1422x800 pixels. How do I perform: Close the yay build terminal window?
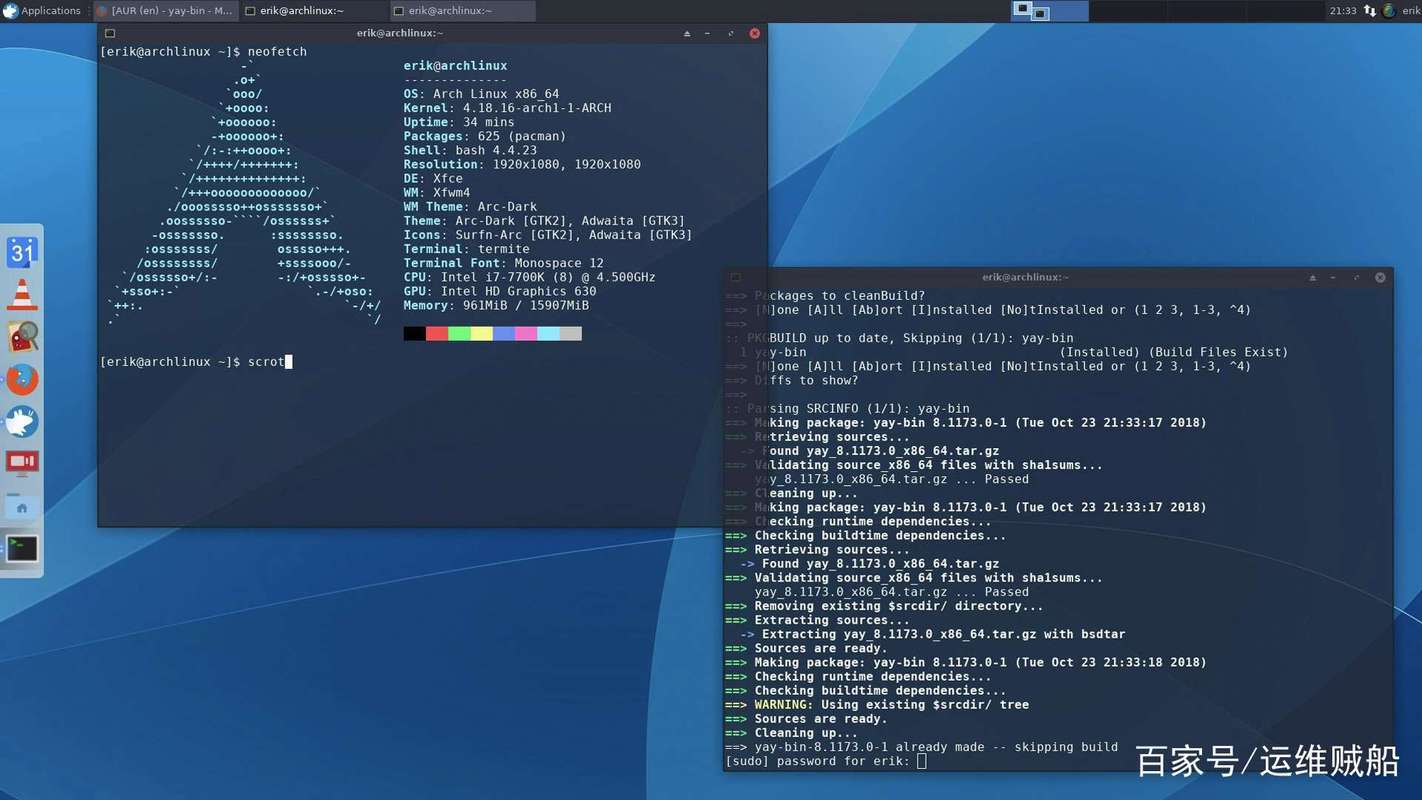click(x=1381, y=277)
